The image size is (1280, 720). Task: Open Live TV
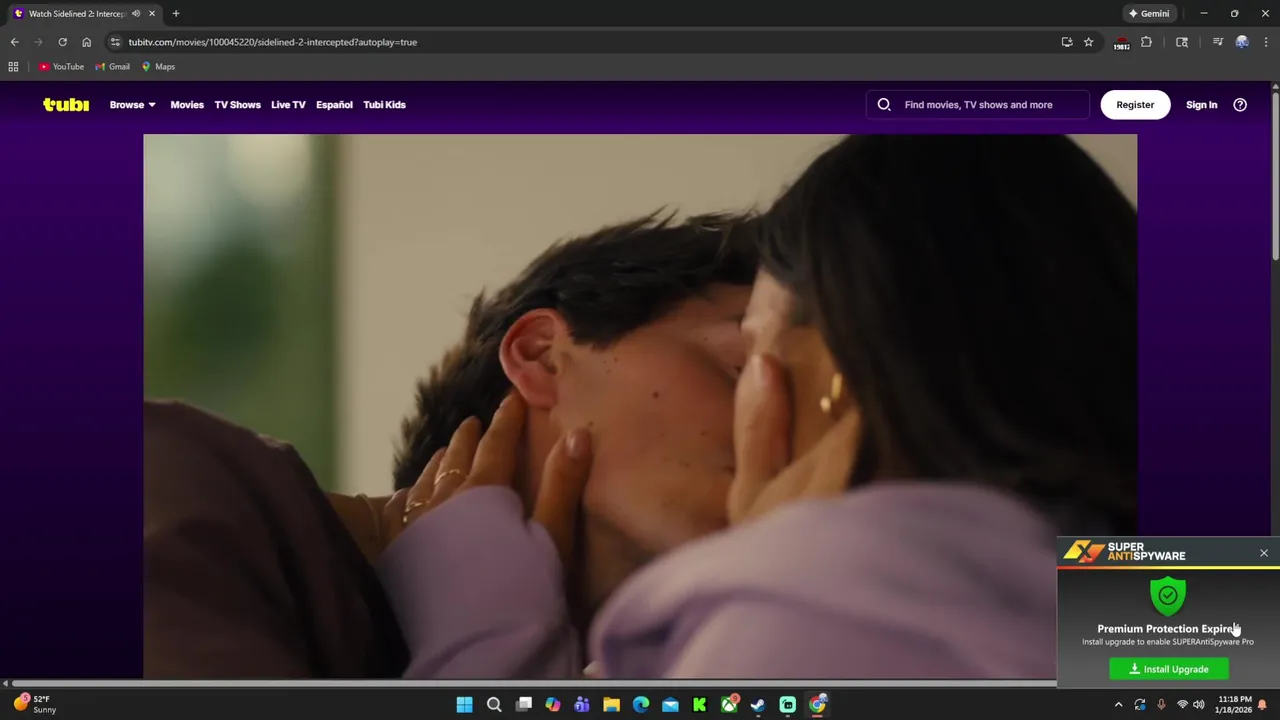[x=288, y=105]
